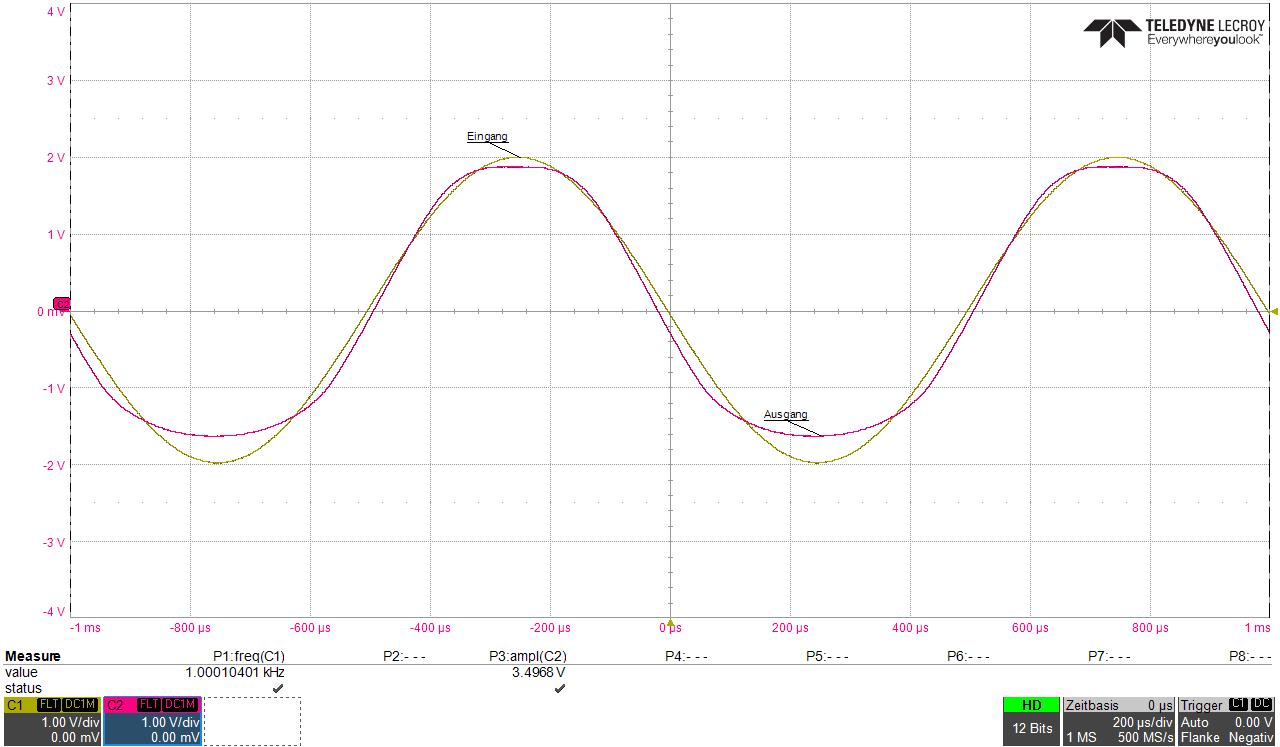Click the 3.4968 V amplitude value

click(x=539, y=673)
